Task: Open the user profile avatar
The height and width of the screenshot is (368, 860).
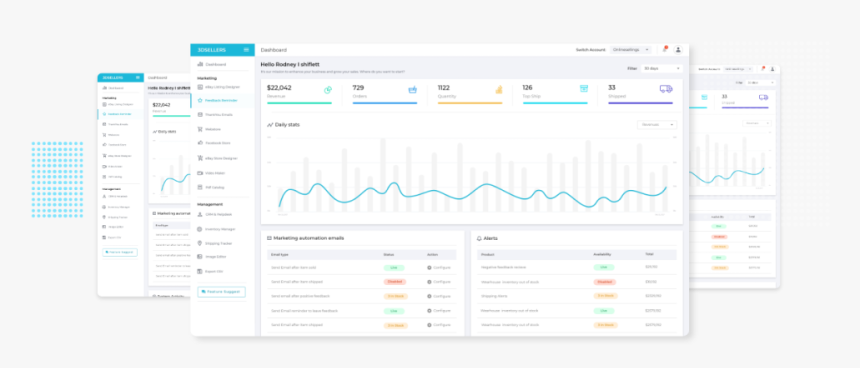Action: [678, 49]
